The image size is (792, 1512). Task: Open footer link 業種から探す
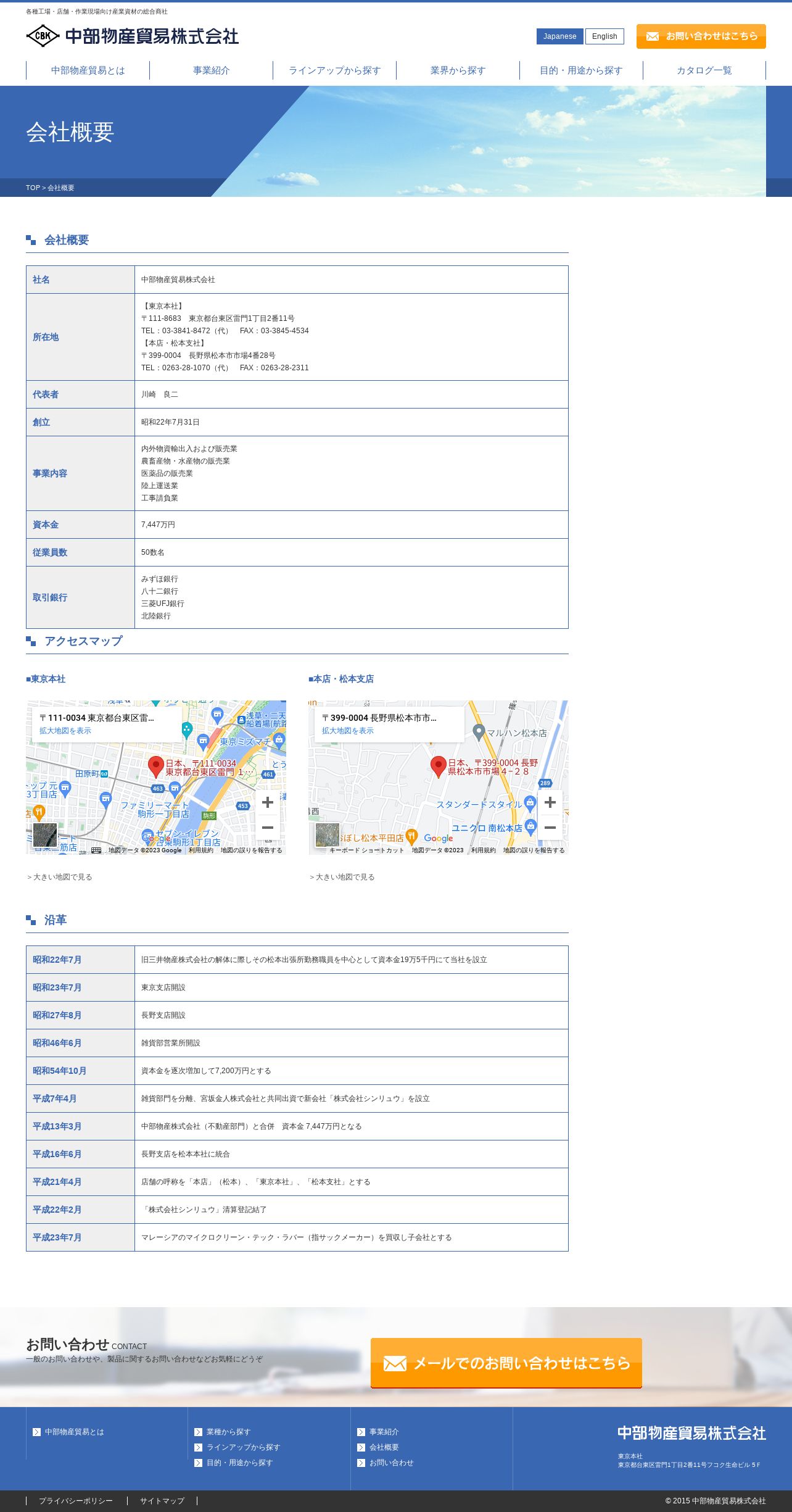click(228, 1432)
